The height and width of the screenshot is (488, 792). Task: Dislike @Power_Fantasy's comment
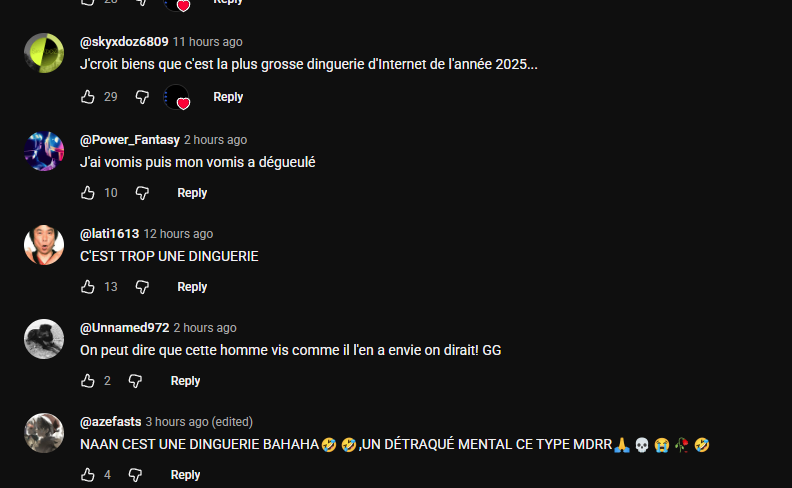[142, 193]
